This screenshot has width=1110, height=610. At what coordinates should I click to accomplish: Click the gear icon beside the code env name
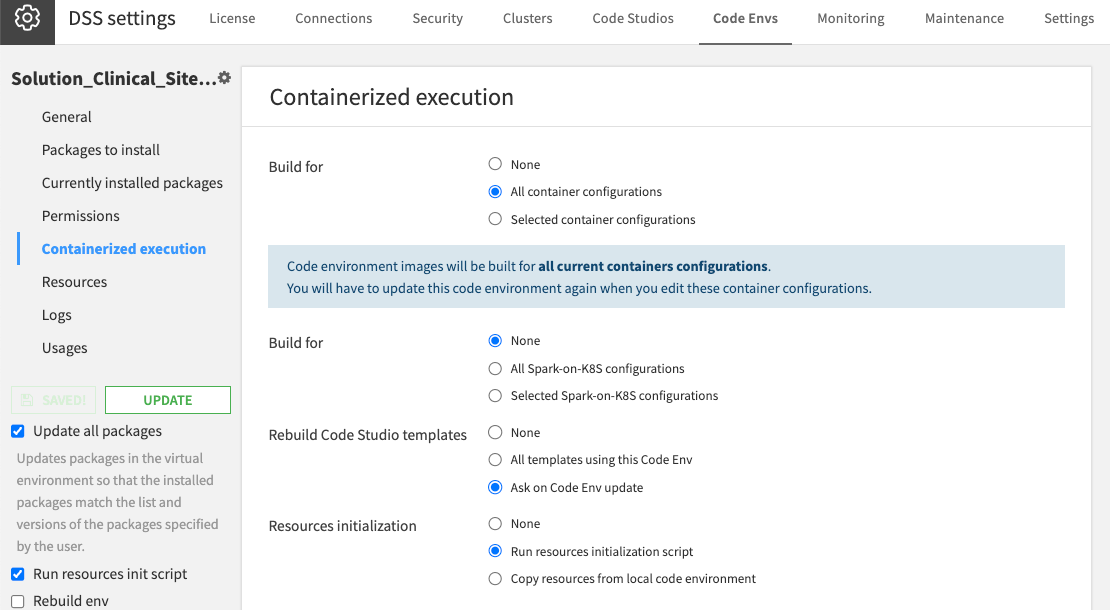224,78
